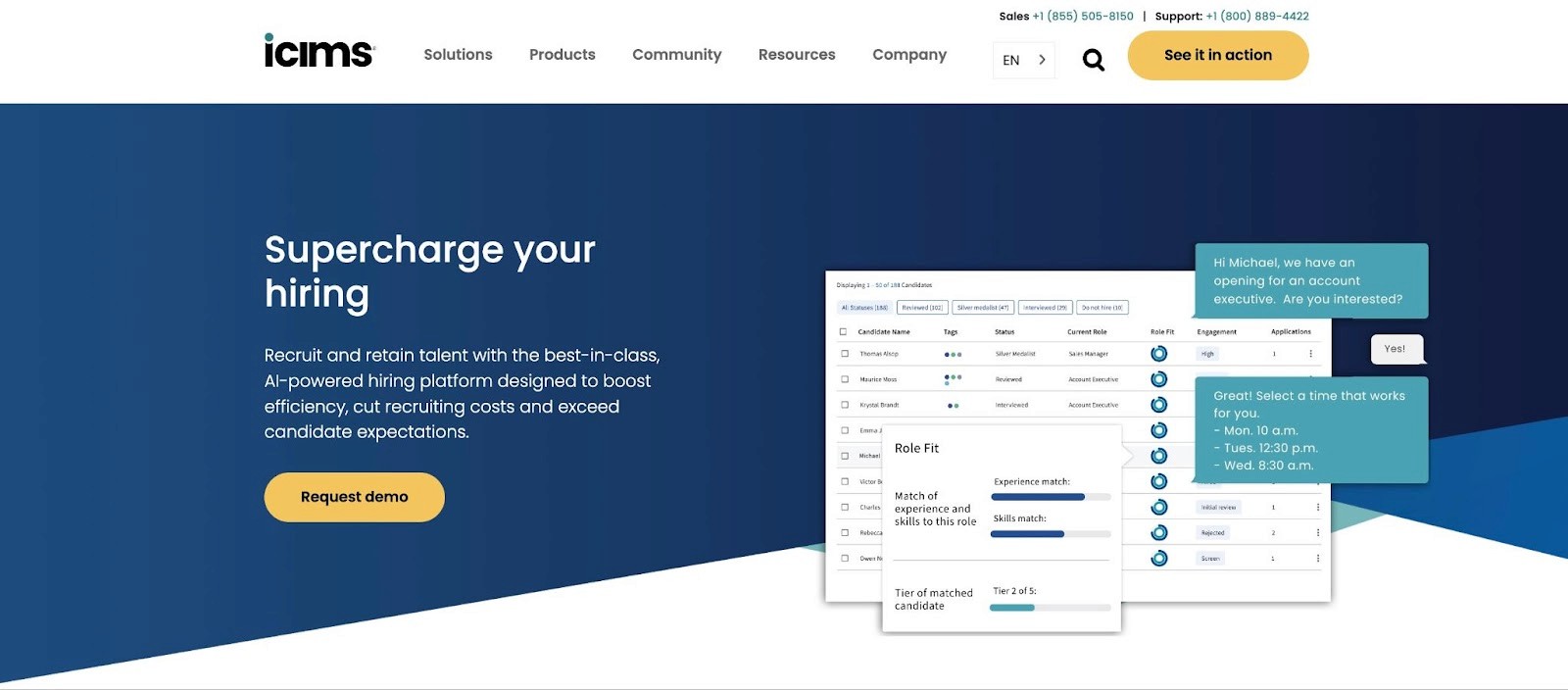The height and width of the screenshot is (690, 1568).
Task: Click Role Fit ring in Emma's row
Action: point(1159,430)
